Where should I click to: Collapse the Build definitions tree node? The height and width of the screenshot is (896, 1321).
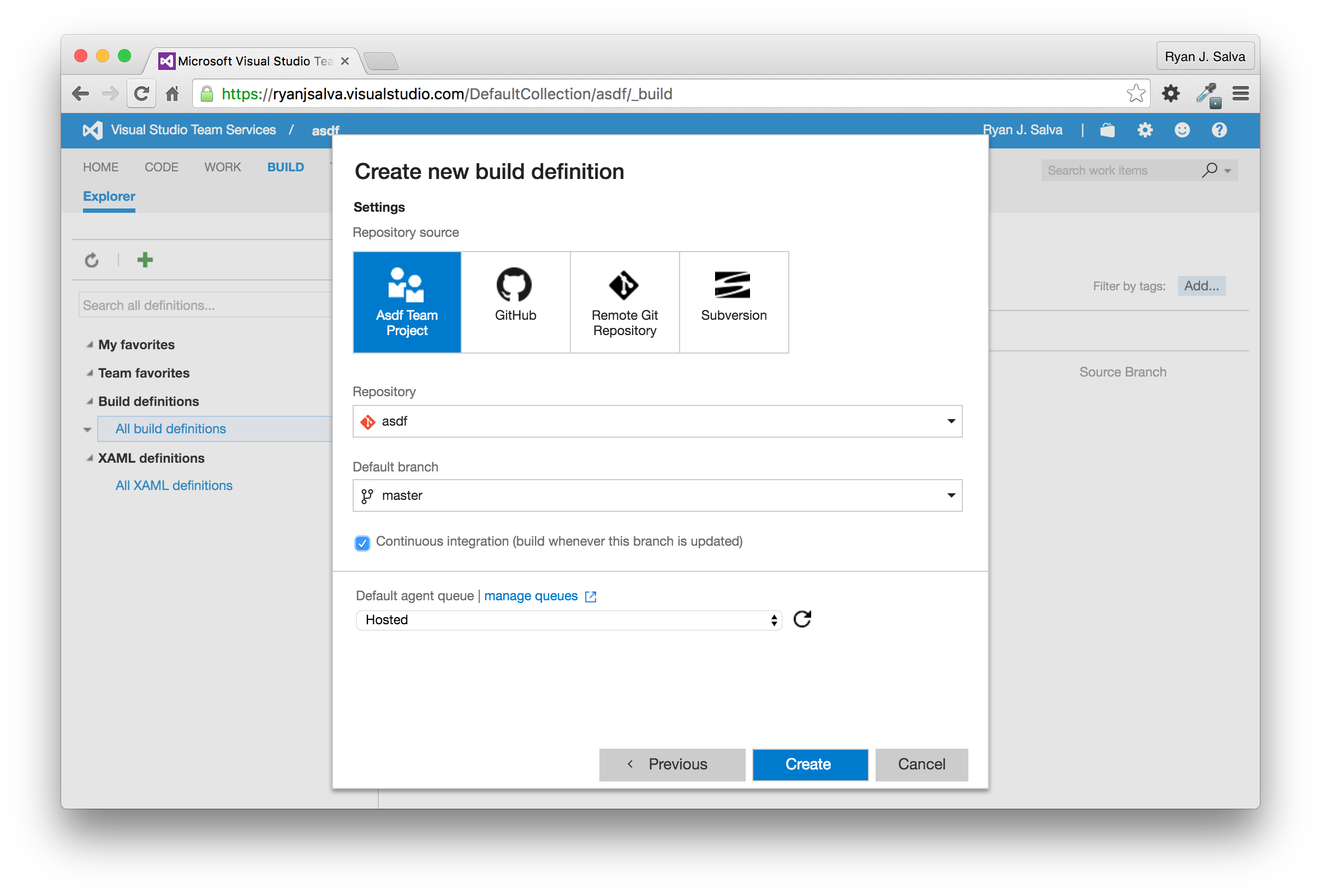point(89,401)
